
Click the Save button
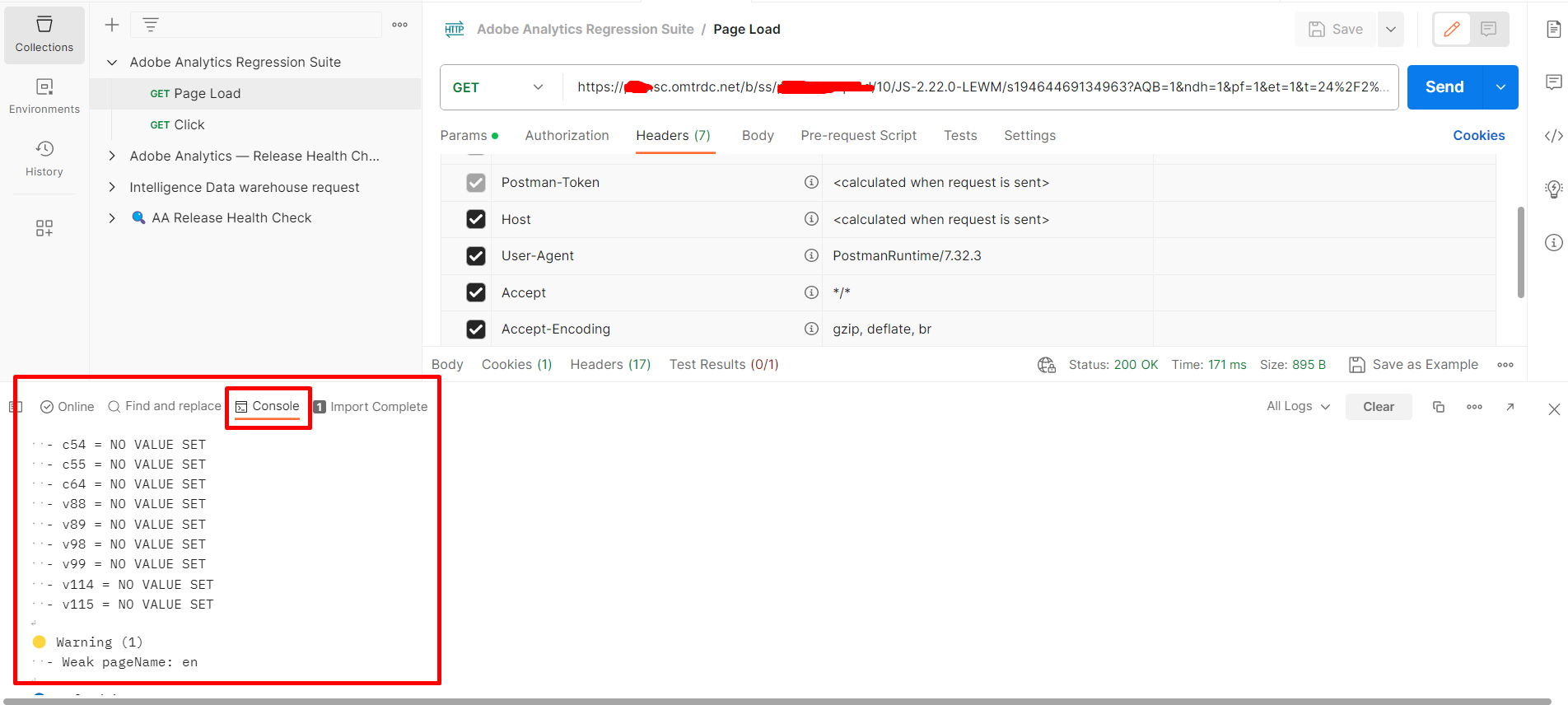(1336, 30)
